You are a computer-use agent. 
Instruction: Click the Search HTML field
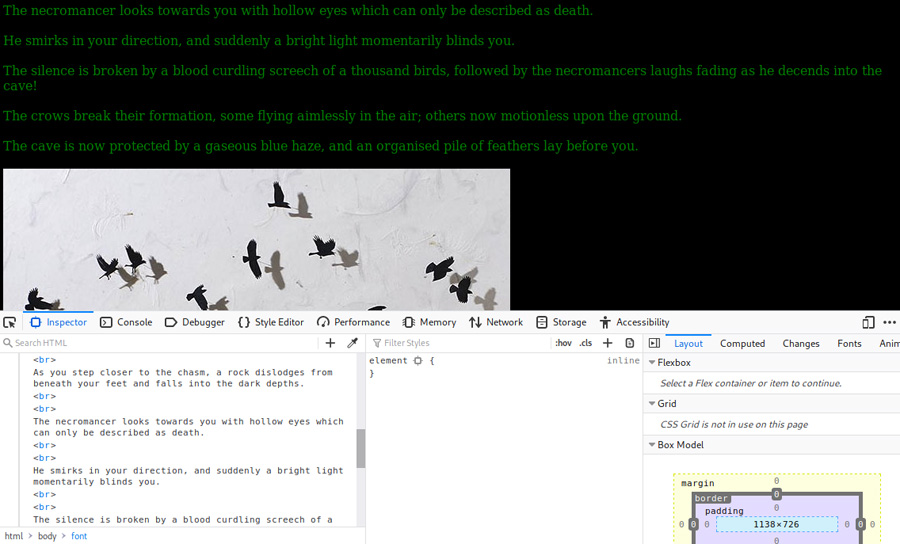pyautogui.click(x=161, y=343)
